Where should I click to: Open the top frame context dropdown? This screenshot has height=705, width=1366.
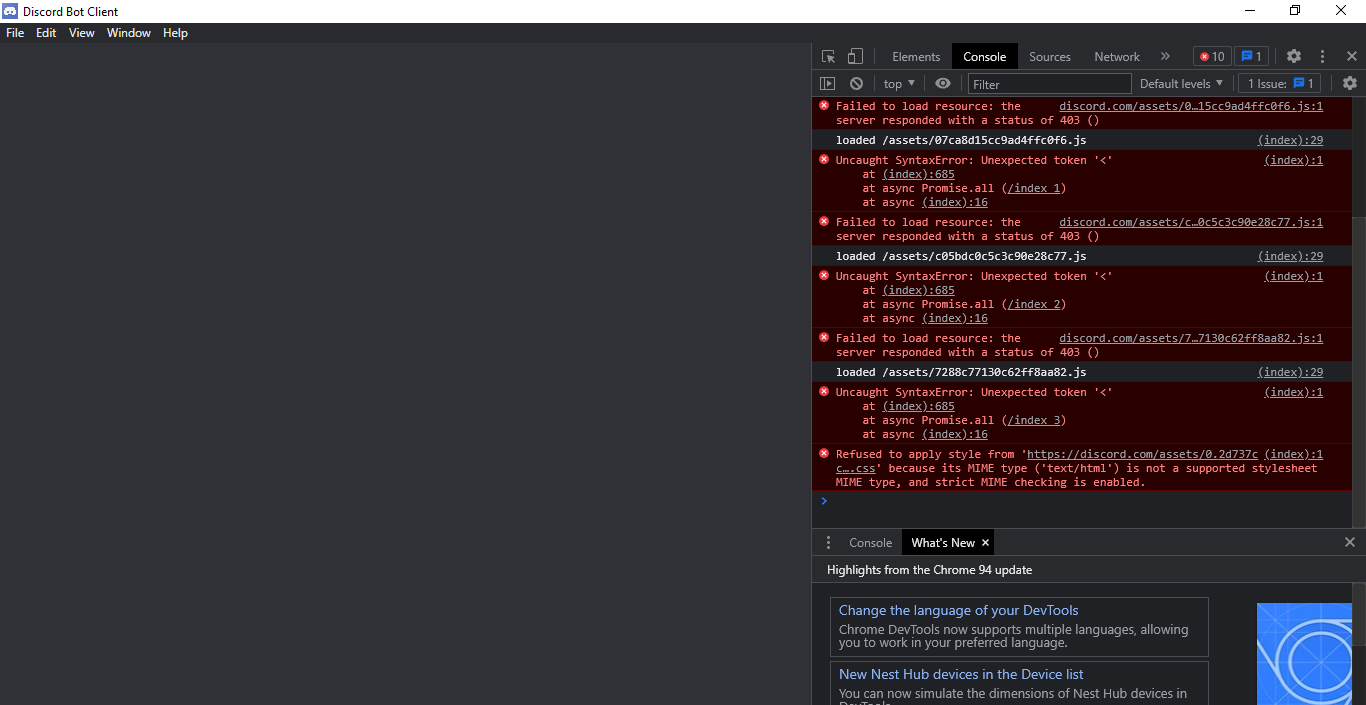click(897, 83)
